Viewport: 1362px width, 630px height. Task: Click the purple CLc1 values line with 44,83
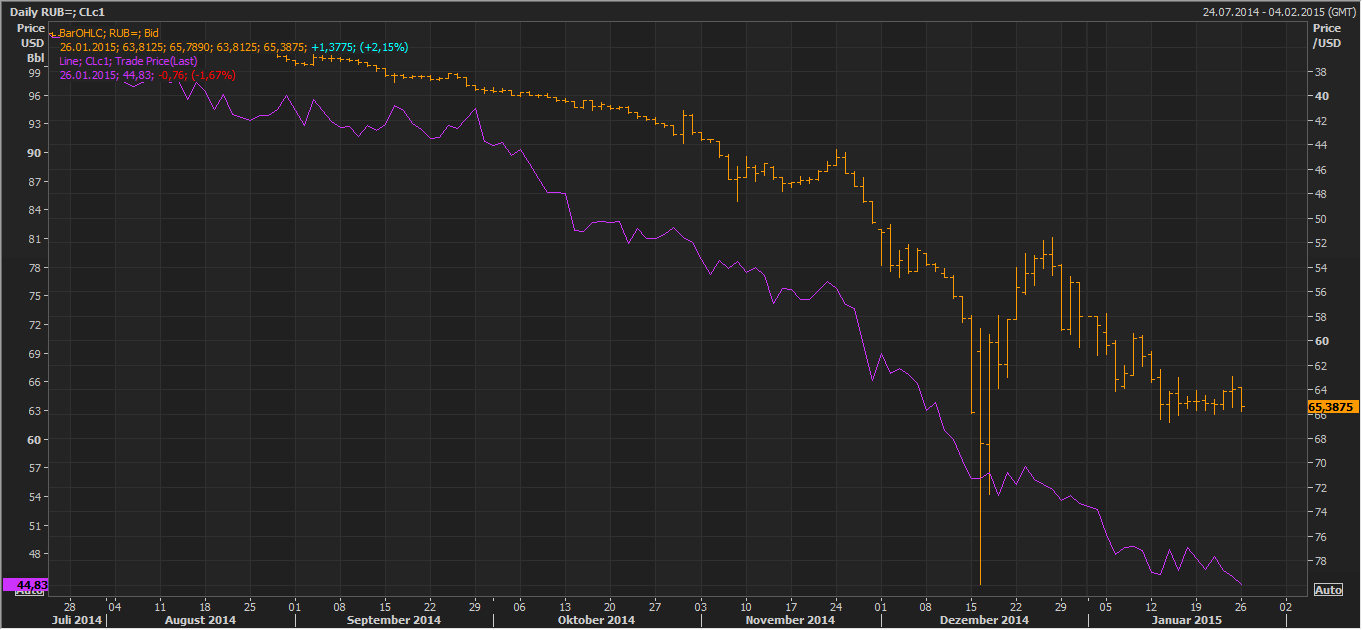(x=148, y=75)
